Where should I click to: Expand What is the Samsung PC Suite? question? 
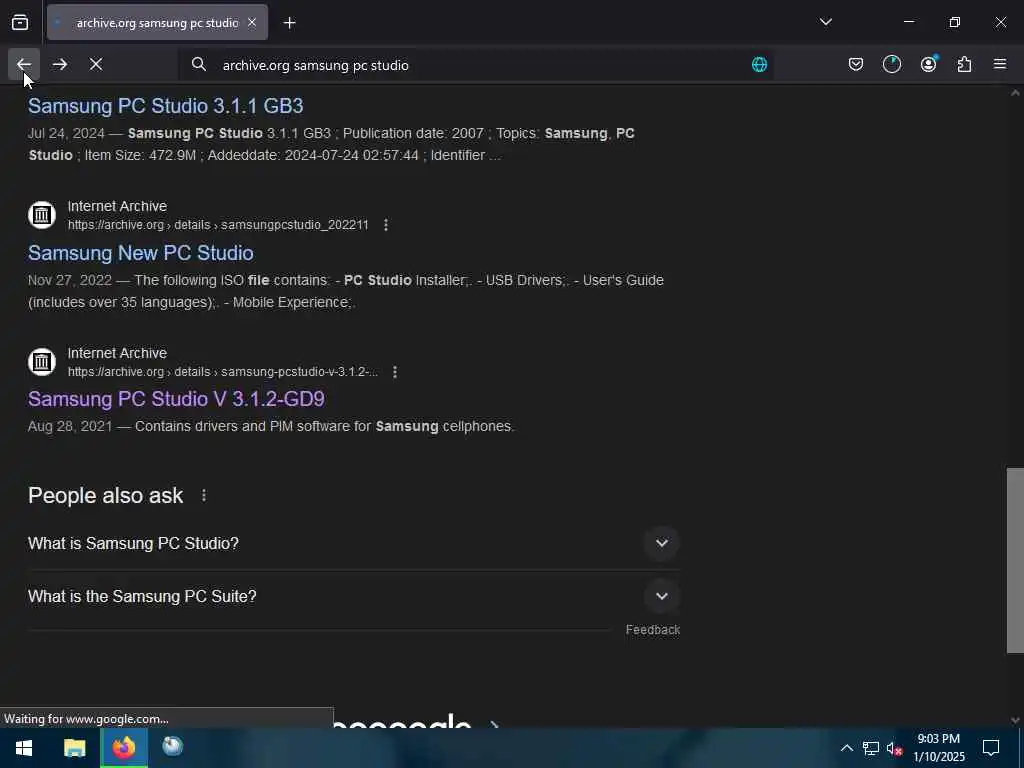353,596
